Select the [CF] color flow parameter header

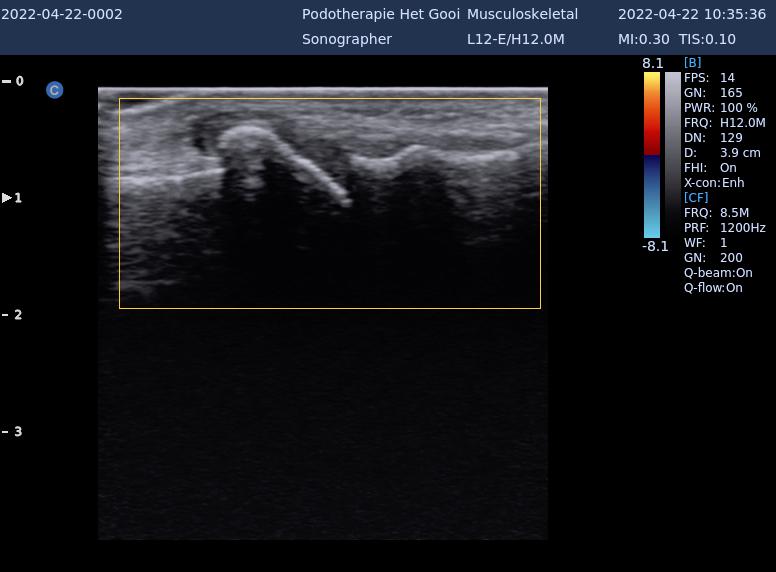(x=695, y=198)
